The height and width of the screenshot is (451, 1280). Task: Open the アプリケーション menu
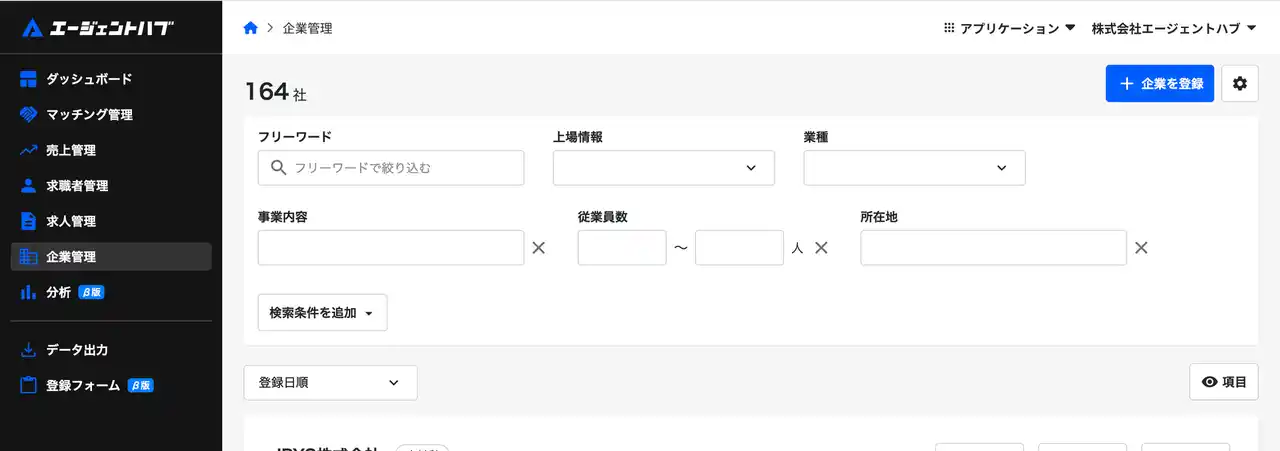(1009, 28)
